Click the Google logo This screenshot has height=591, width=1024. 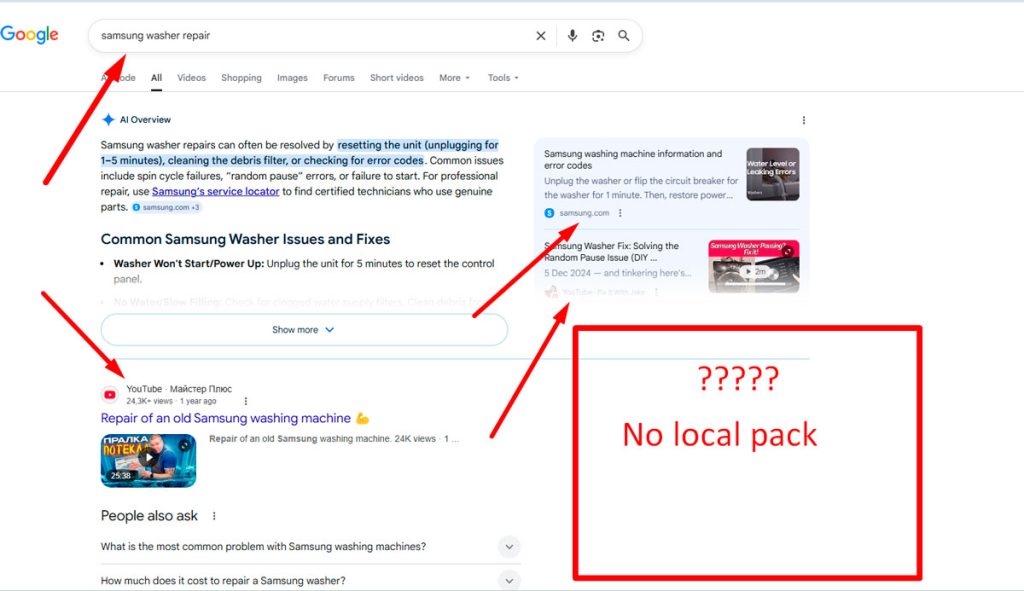coord(29,35)
